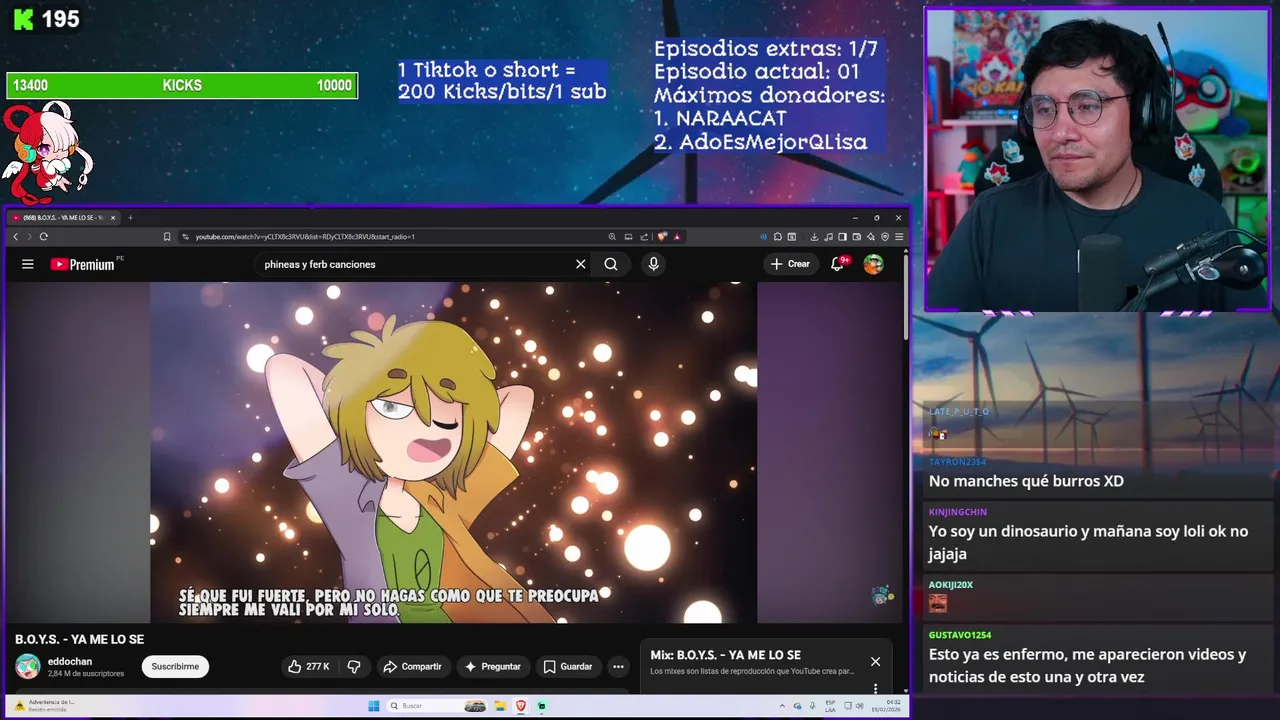
Task: Close the Mix: B.O.Y.S. panel
Action: 875,661
